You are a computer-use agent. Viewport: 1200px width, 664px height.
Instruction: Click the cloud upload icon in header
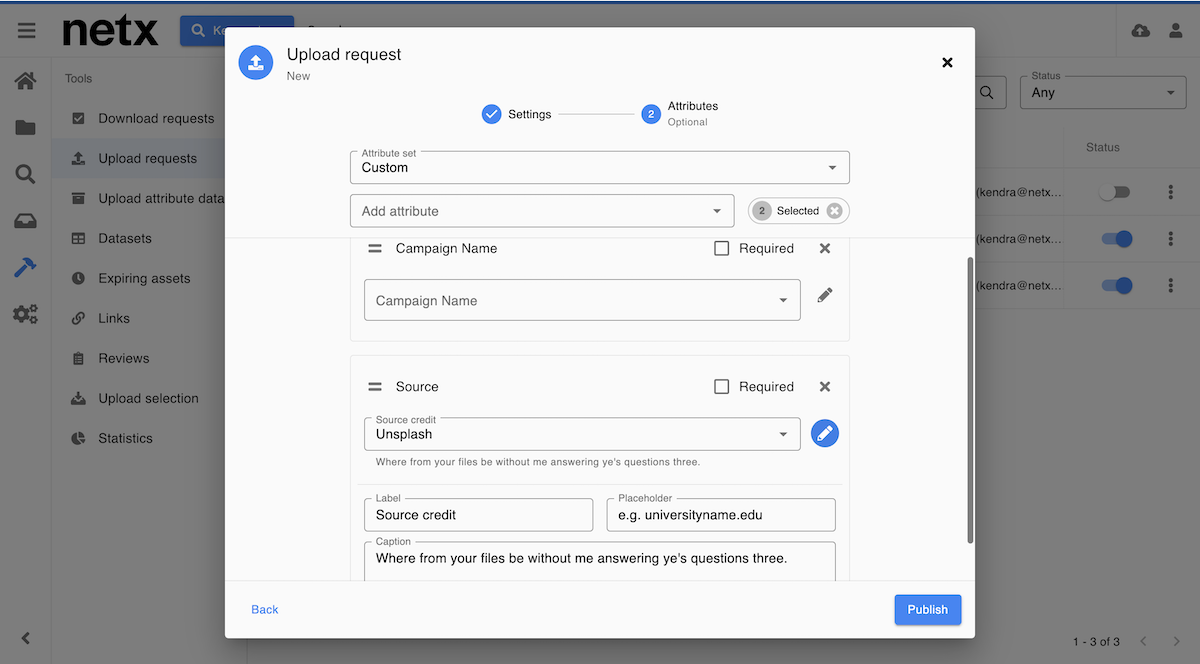click(x=1140, y=31)
